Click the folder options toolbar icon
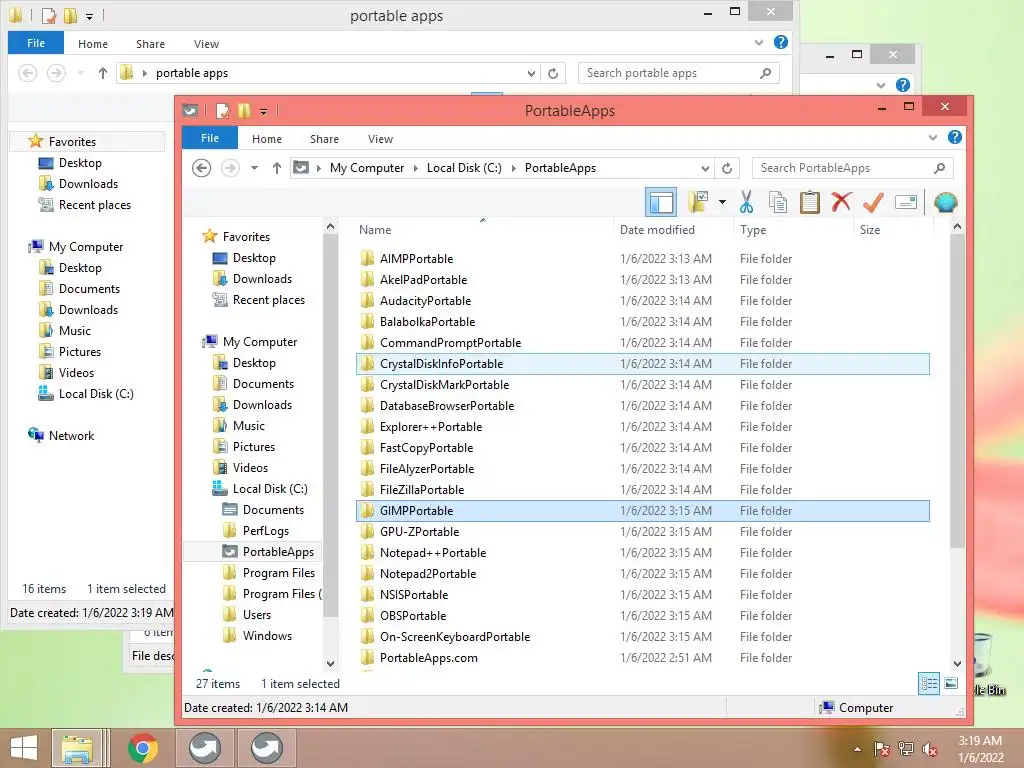This screenshot has height=768, width=1024. click(697, 202)
